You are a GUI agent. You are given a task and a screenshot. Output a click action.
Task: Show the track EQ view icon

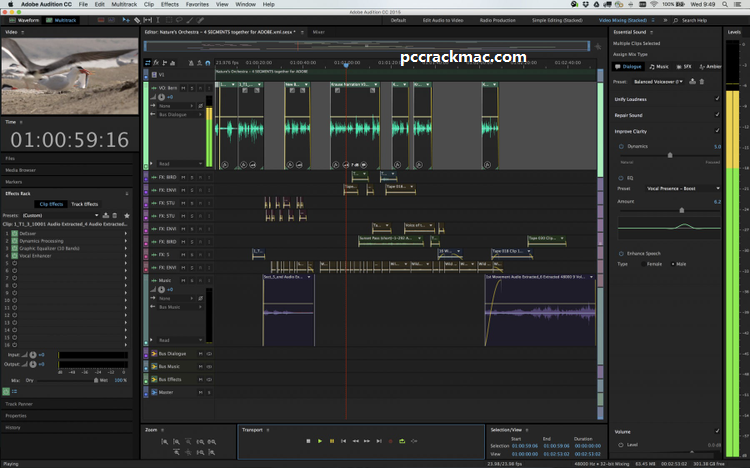tap(173, 63)
